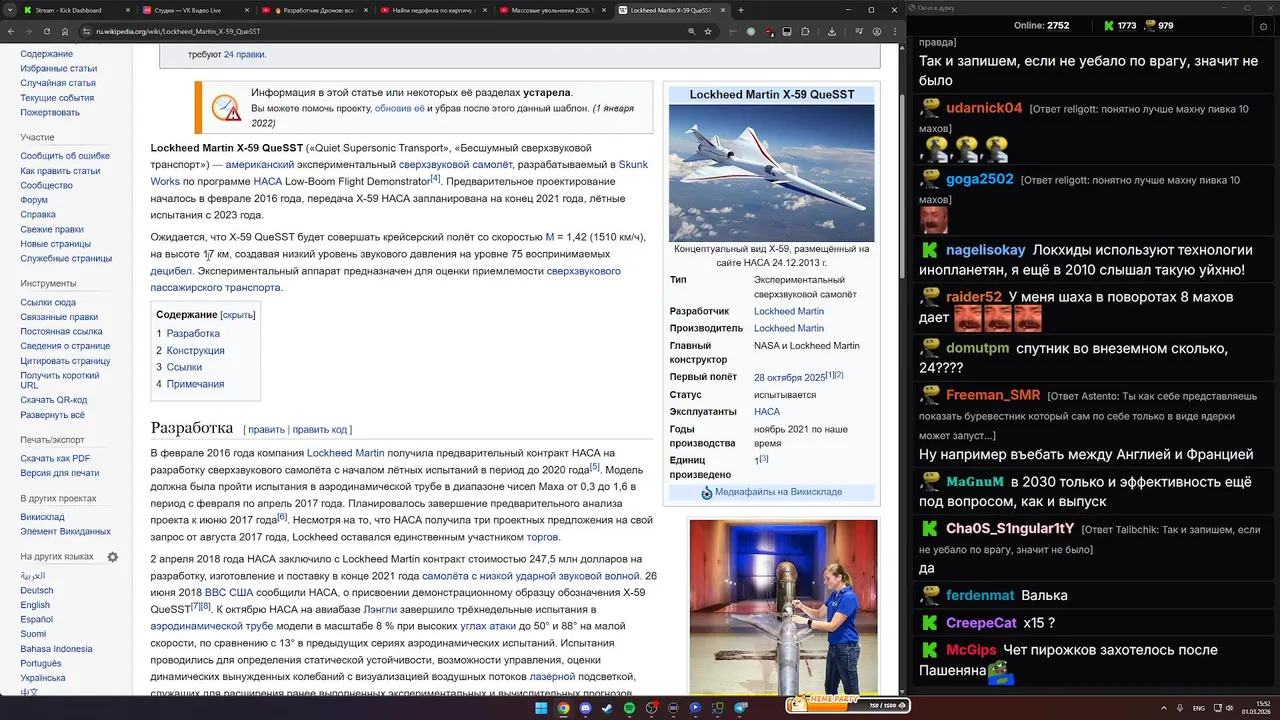Click username udarnick04 in chat
Screen dimensions: 1280x720
(x=984, y=108)
